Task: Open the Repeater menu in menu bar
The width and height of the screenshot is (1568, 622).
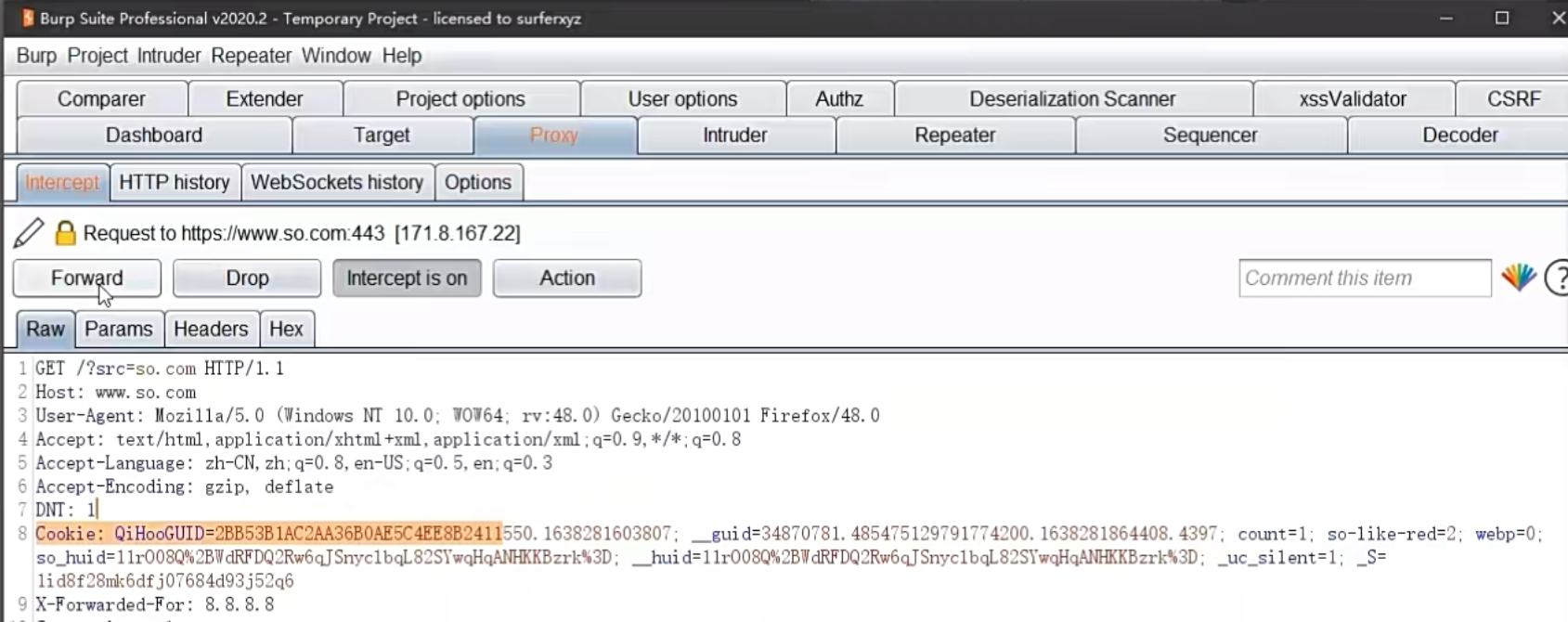Action: (x=251, y=56)
